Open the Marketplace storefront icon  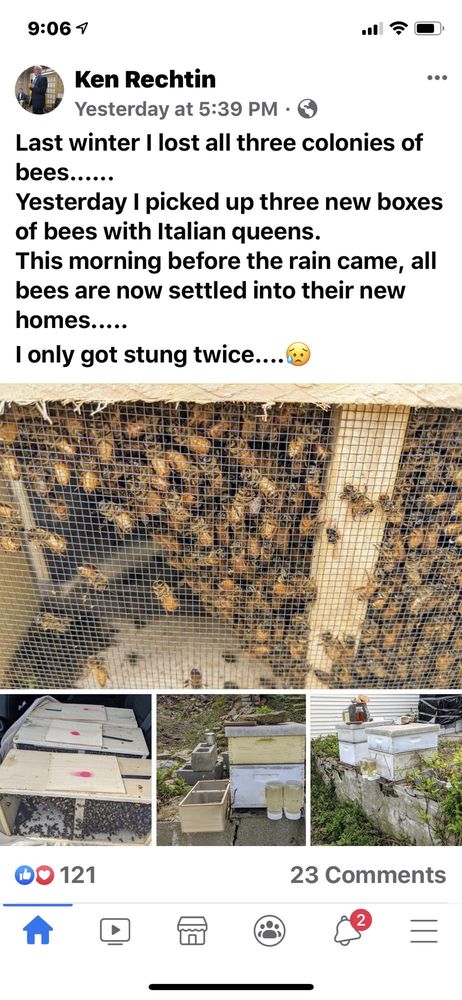[x=192, y=931]
